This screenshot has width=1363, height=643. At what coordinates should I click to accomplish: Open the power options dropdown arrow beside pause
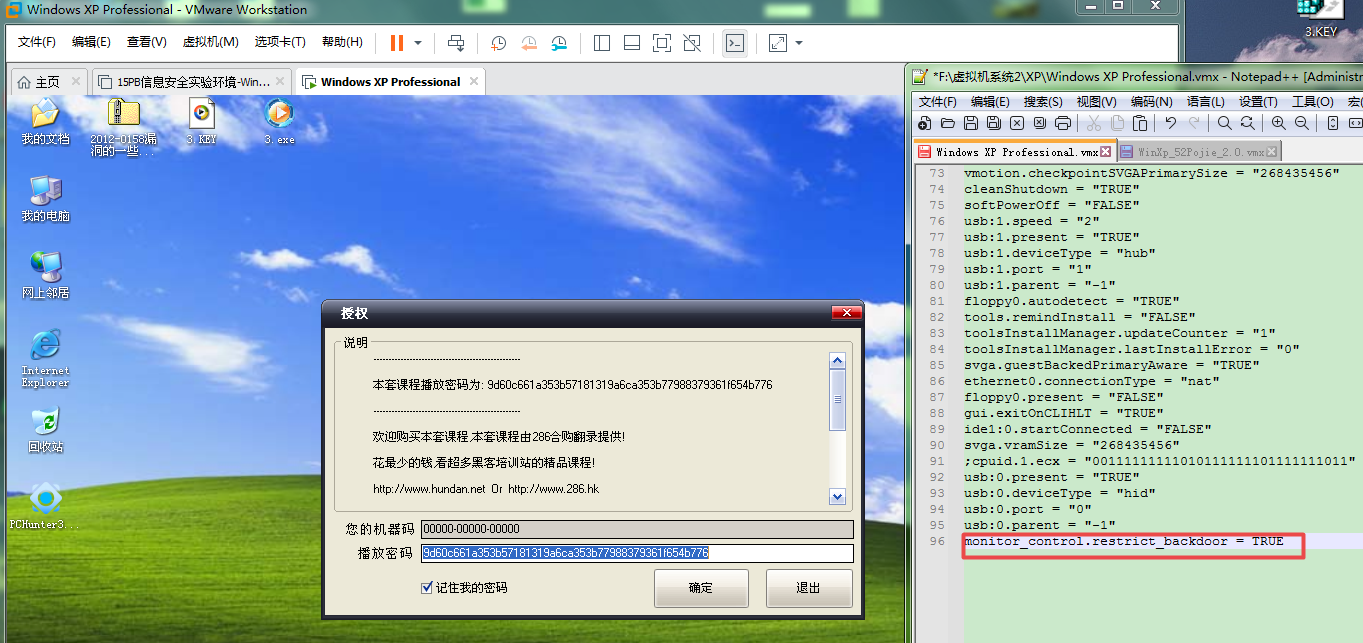tap(418, 43)
